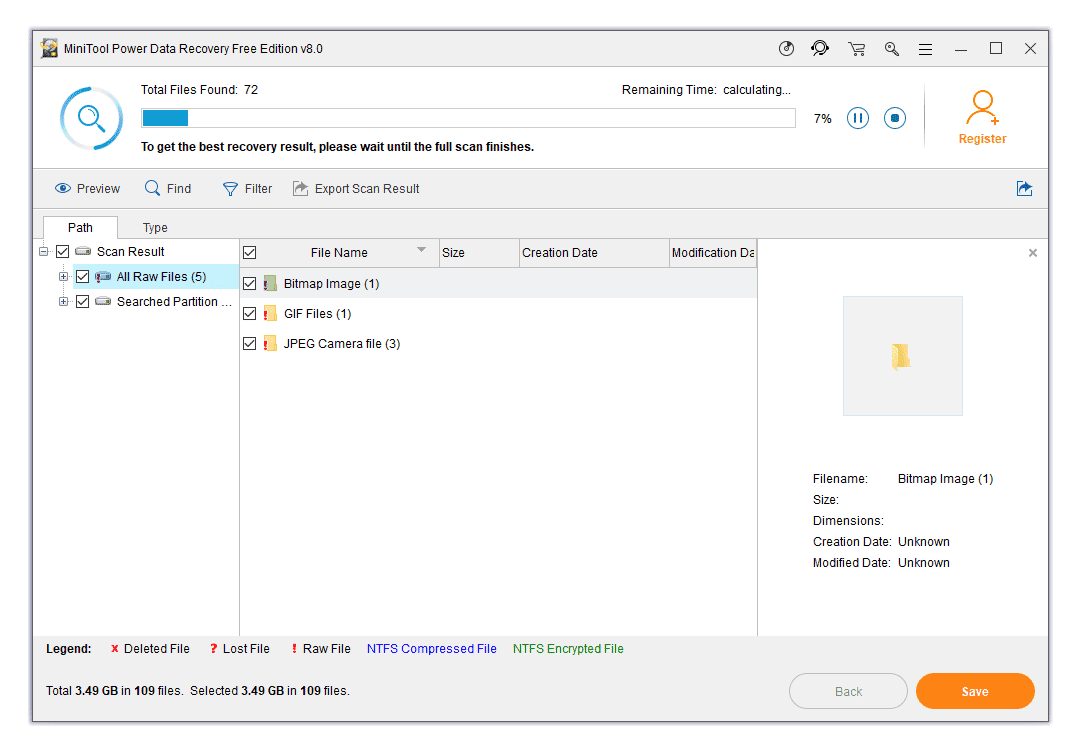Viewport: 1075px width, 748px height.
Task: Select the GIF Files (1) row
Action: [498, 313]
